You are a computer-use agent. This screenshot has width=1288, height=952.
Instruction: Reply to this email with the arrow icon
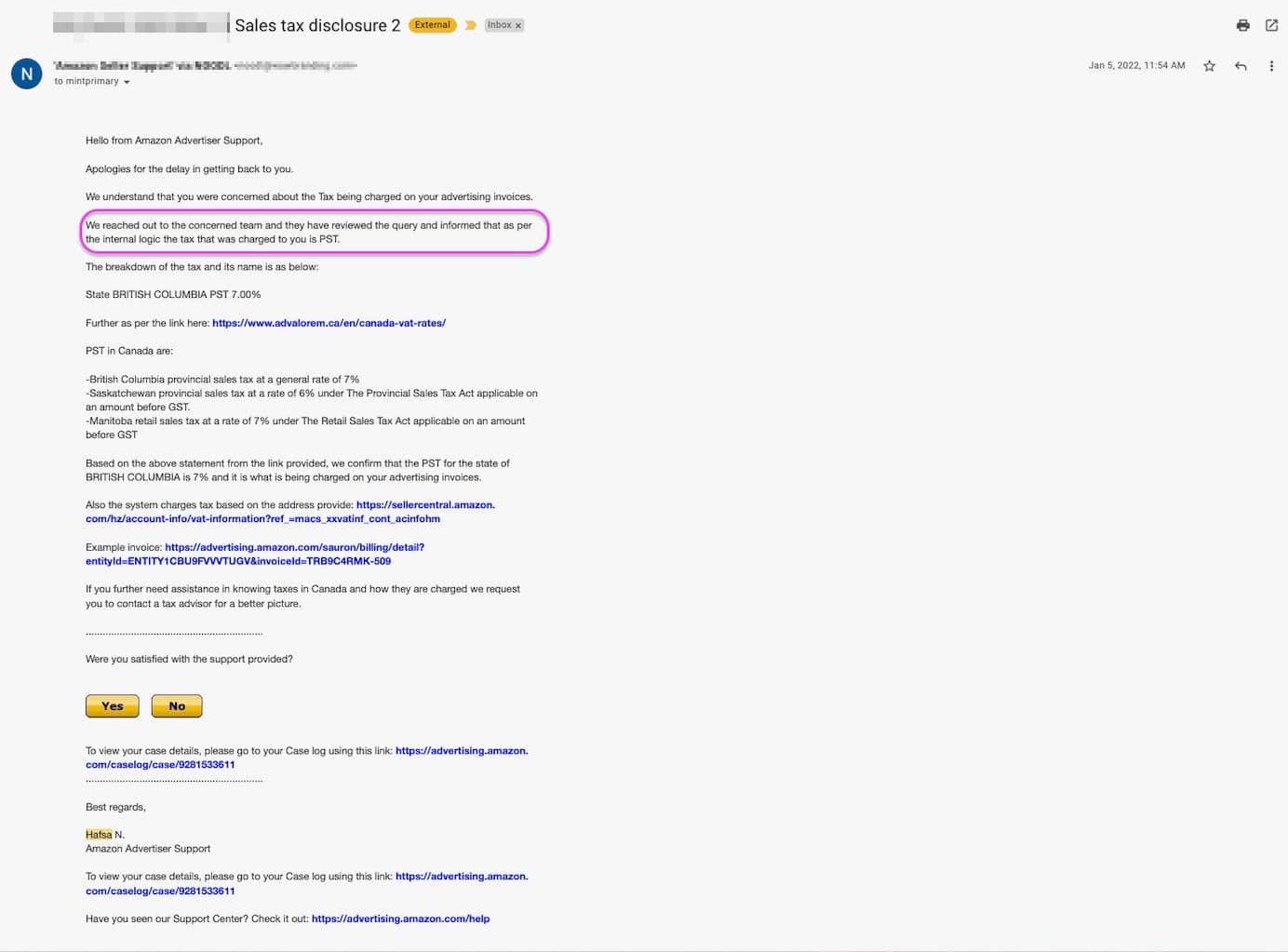[x=1241, y=66]
